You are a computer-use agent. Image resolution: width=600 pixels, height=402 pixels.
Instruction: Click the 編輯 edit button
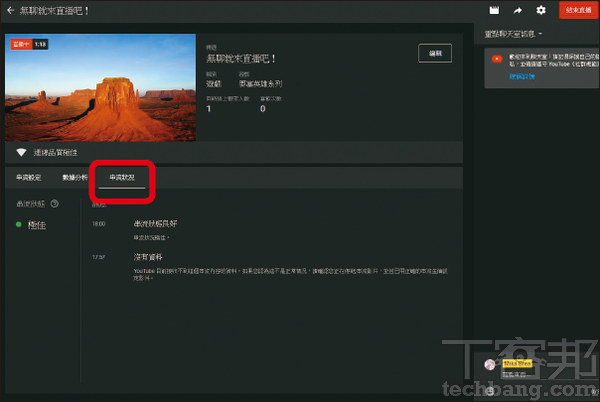pos(435,53)
